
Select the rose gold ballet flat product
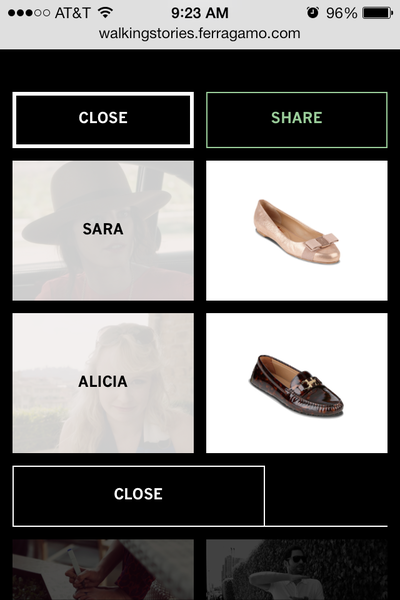click(297, 230)
